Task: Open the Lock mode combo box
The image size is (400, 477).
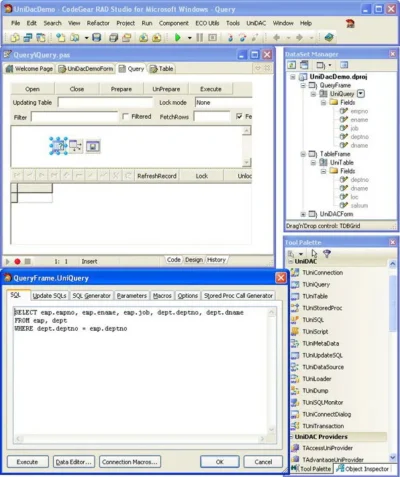Action: pos(223,102)
